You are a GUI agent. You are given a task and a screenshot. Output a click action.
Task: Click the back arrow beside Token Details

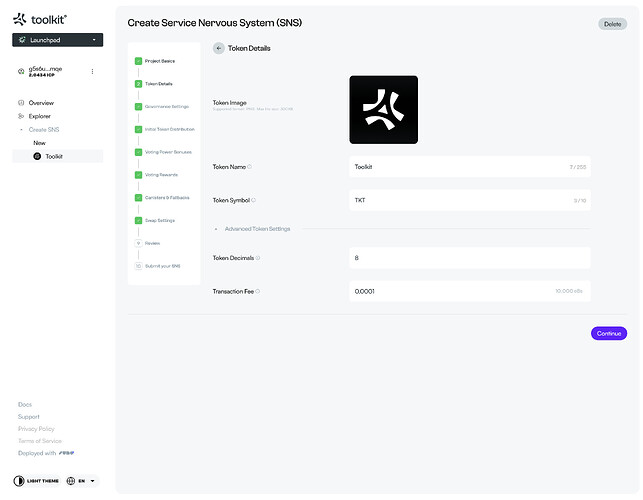(x=219, y=48)
